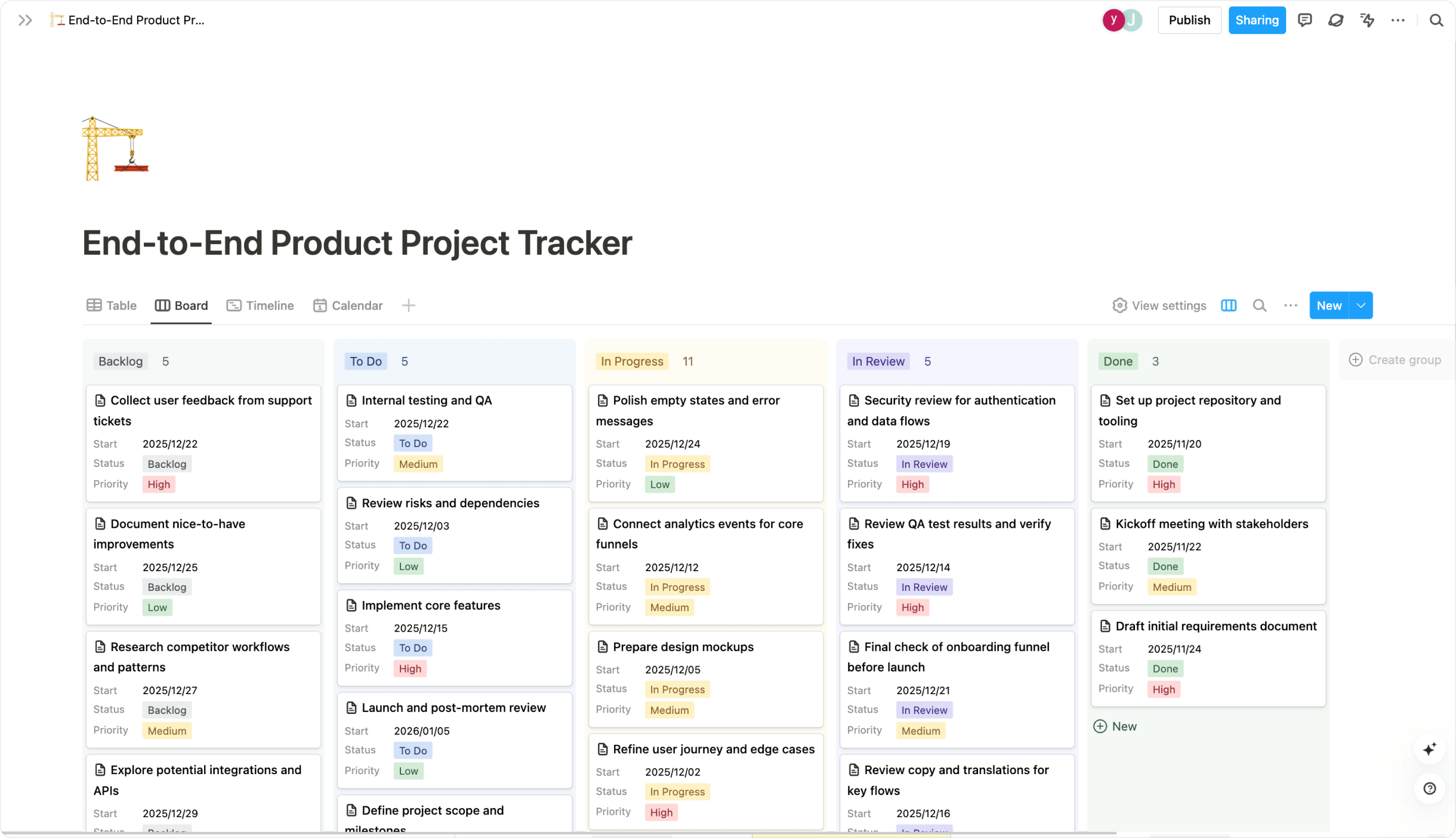
Task: Click Create group at the board's right edge
Action: pos(1395,359)
